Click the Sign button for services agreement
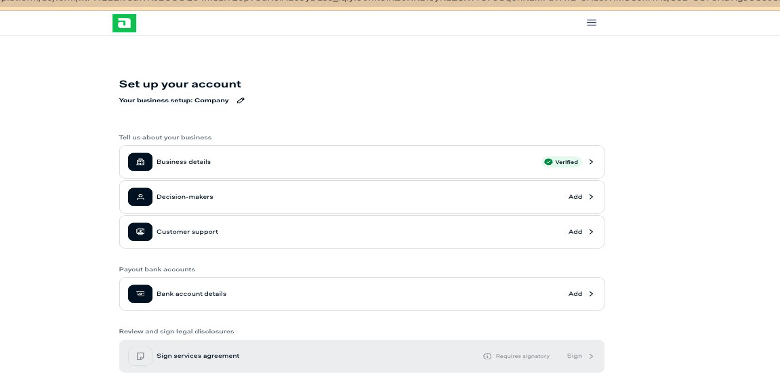The width and height of the screenshot is (780, 386). pyautogui.click(x=574, y=356)
